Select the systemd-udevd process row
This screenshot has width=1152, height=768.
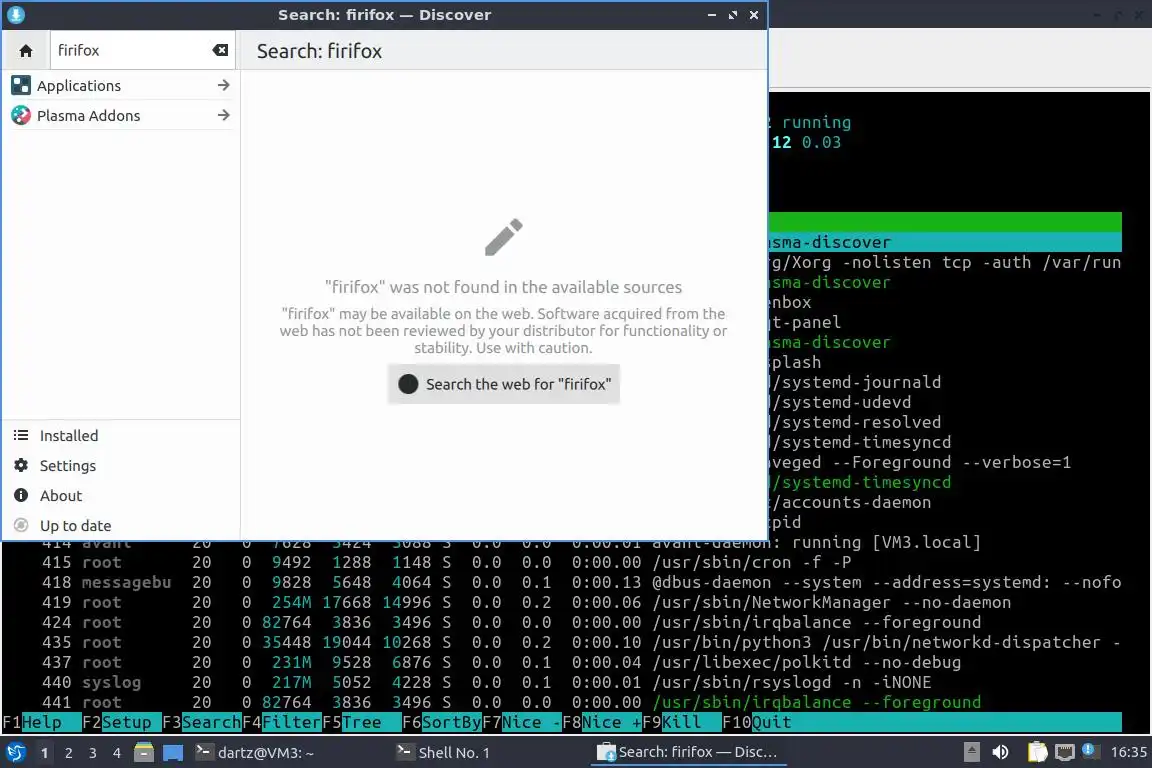coord(946,402)
